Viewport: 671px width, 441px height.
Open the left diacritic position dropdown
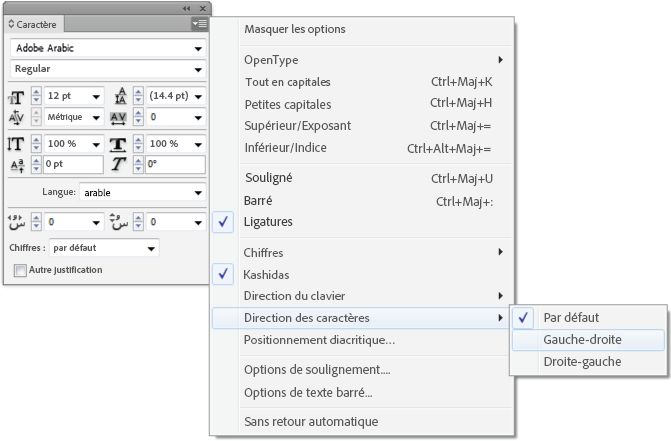[96, 222]
